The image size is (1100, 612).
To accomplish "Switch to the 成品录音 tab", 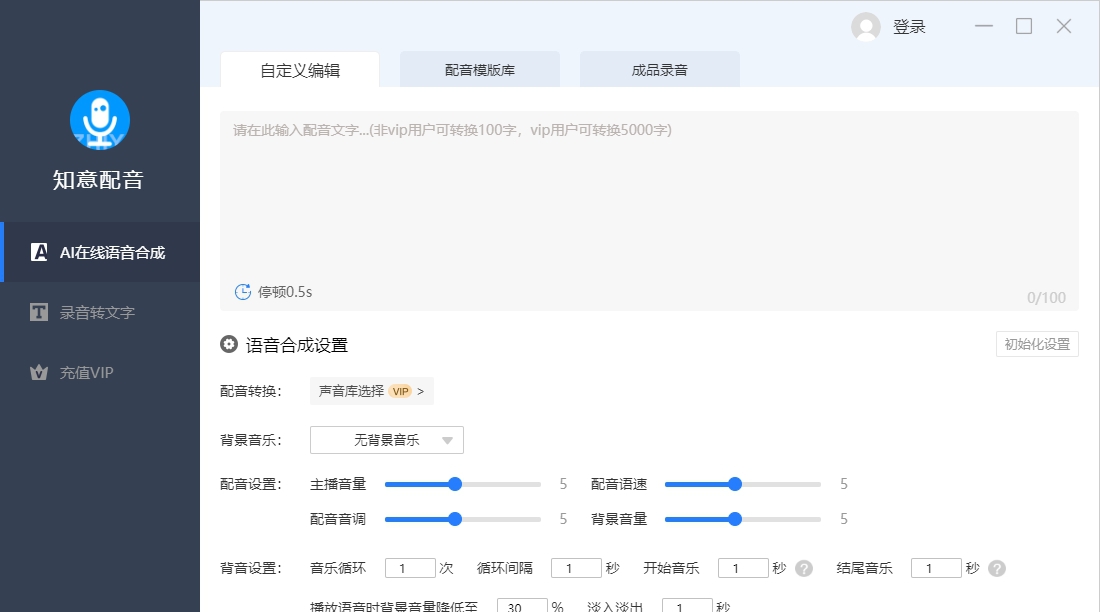I will 659,68.
